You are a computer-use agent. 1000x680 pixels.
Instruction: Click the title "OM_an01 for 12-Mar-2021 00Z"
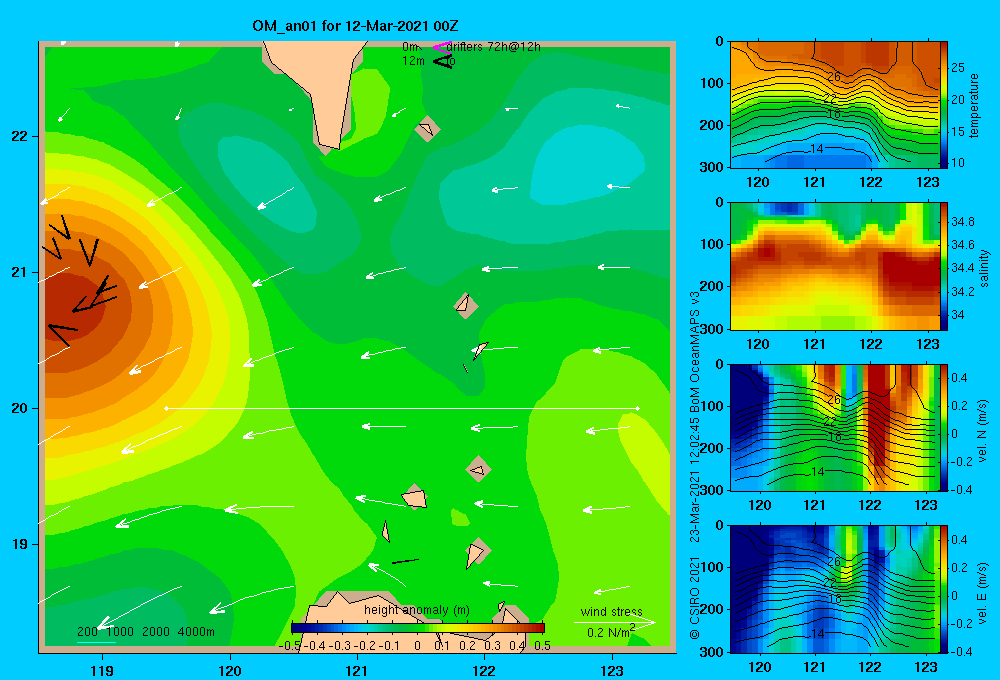355,26
